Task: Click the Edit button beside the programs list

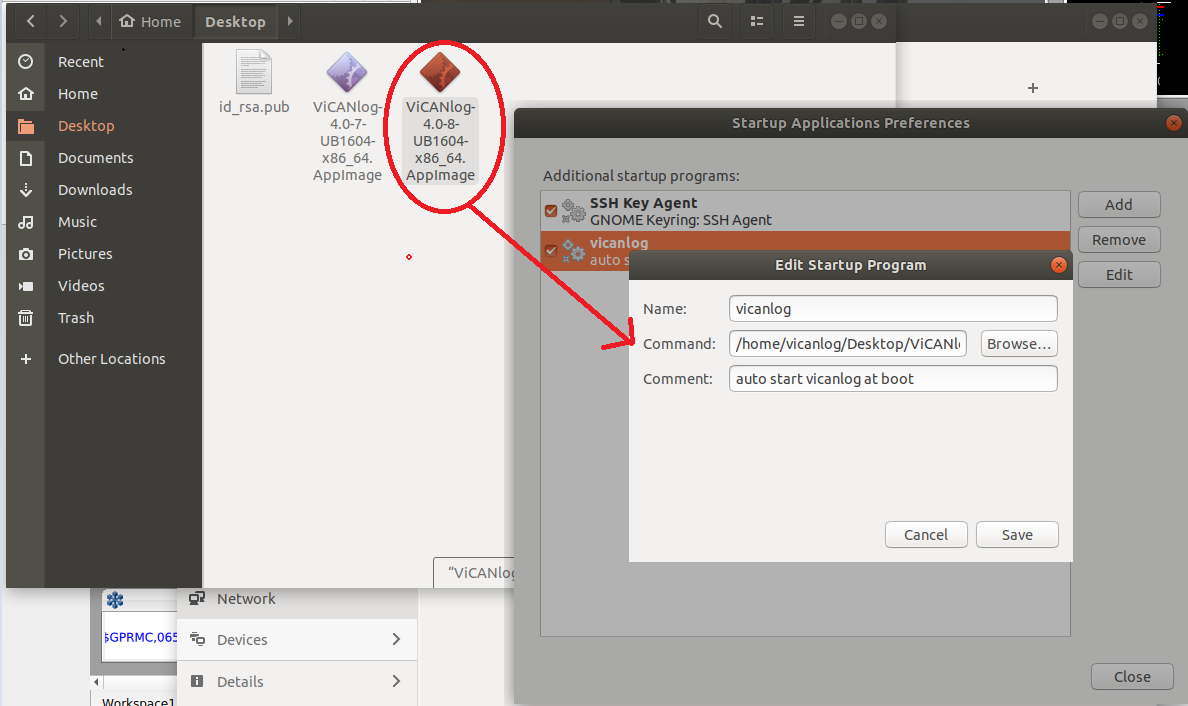Action: (x=1119, y=274)
